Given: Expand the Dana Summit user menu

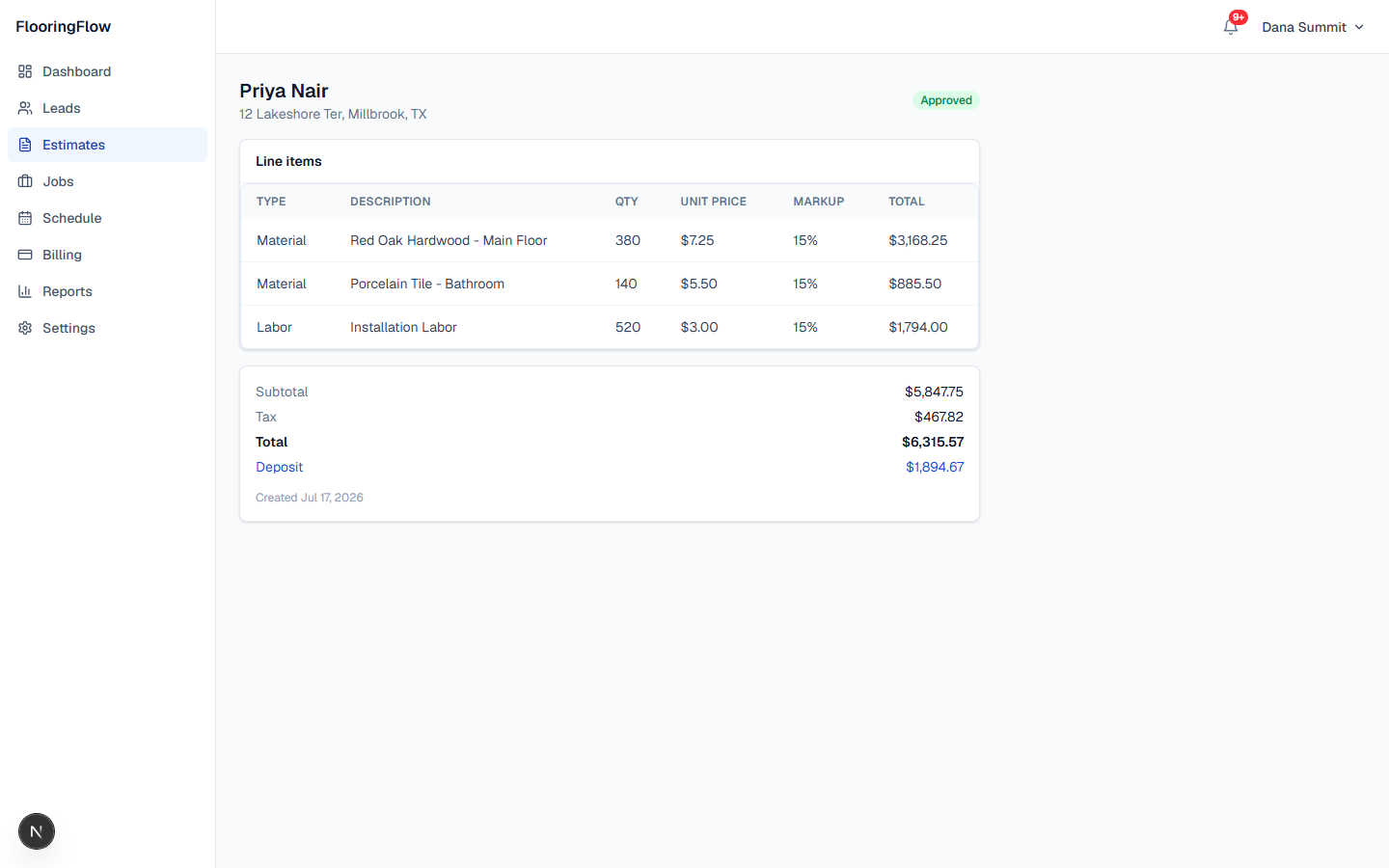Looking at the screenshot, I should click(x=1313, y=27).
